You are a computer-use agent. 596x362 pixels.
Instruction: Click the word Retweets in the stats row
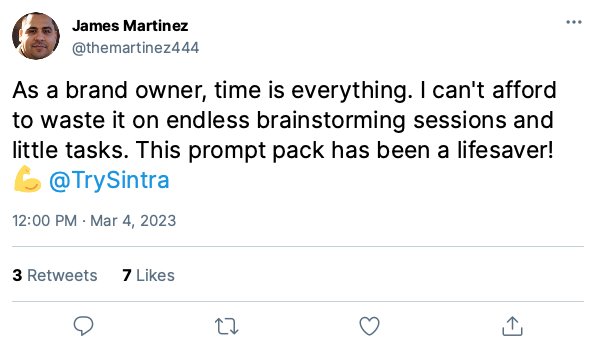pos(62,275)
